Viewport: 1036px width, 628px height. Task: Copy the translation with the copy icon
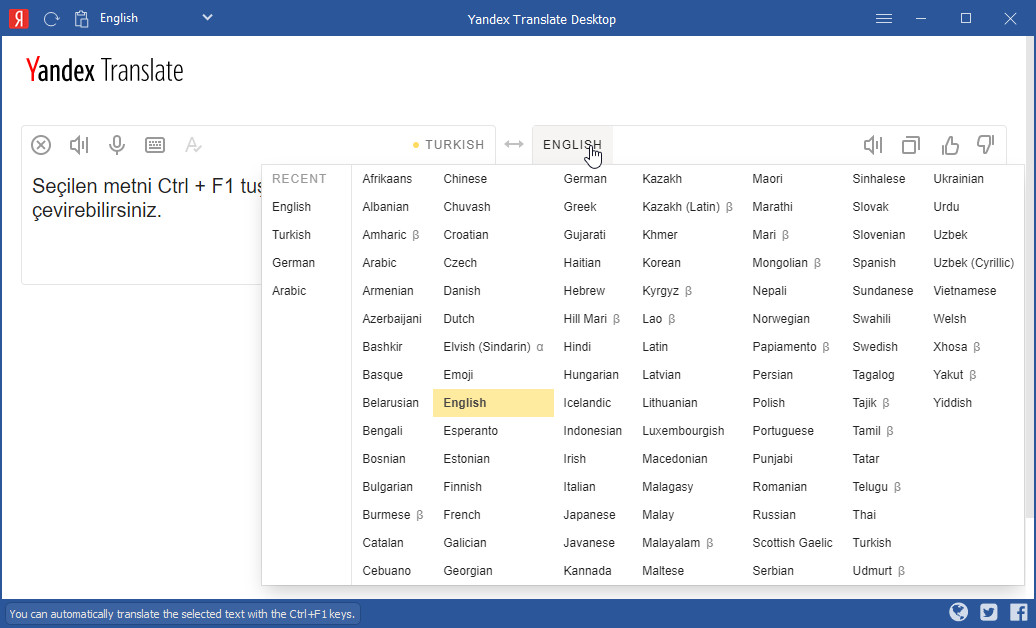(x=911, y=145)
